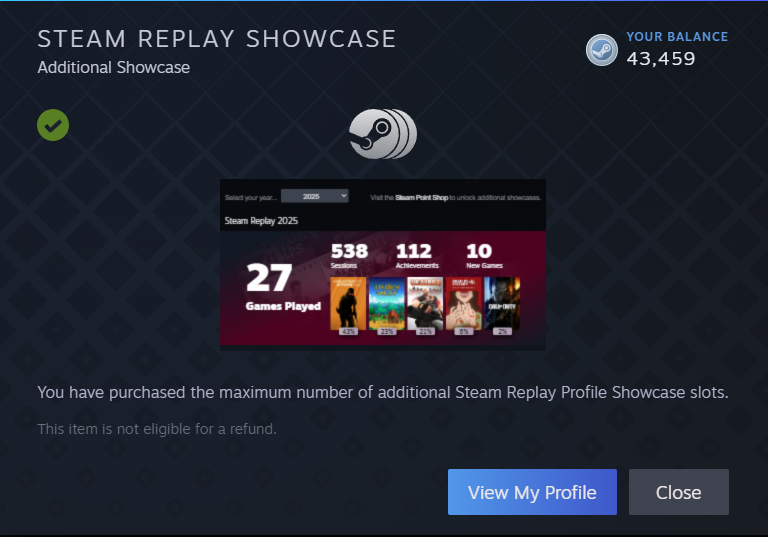Click the Steam Points coin icon
Image resolution: width=768 pixels, height=537 pixels.
[601, 50]
